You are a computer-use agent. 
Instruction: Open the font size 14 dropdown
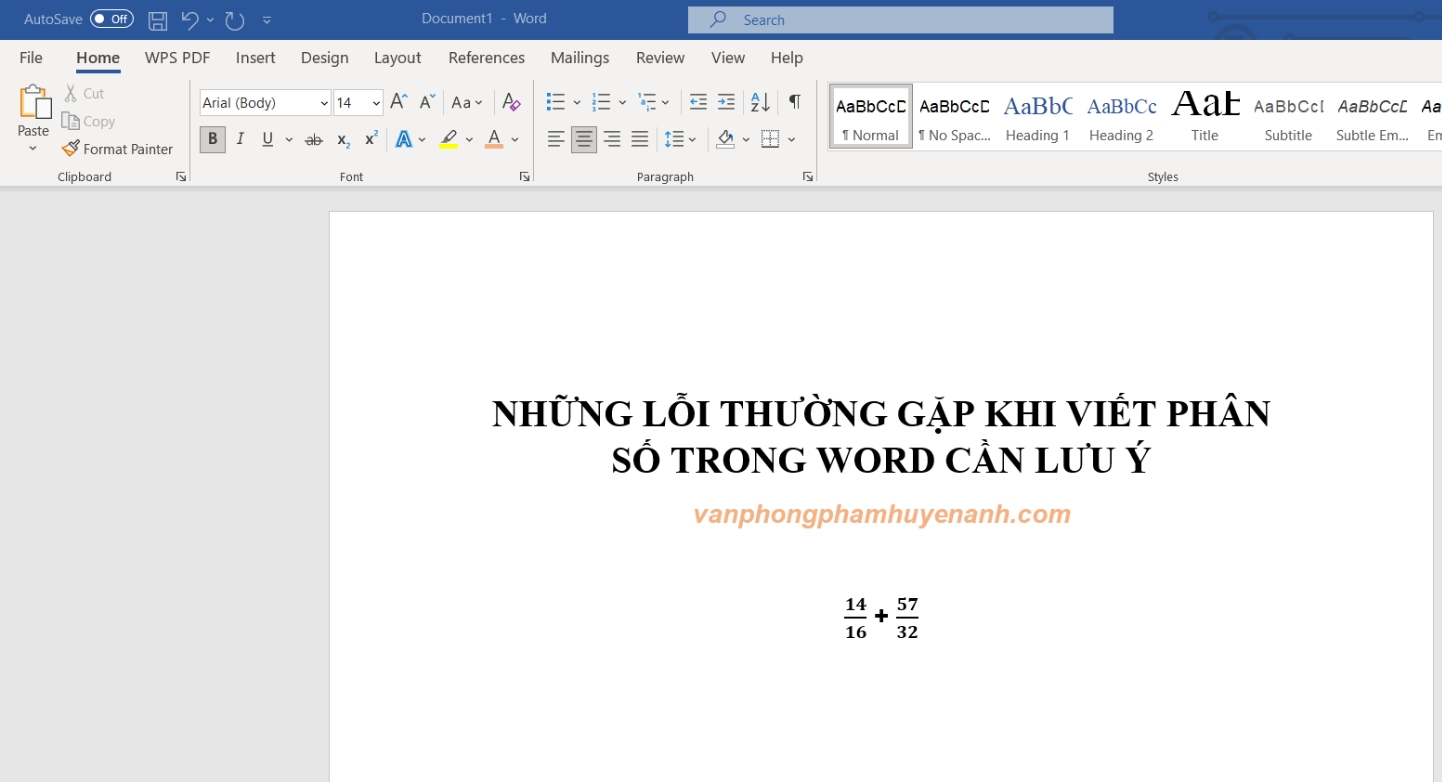[x=376, y=103]
